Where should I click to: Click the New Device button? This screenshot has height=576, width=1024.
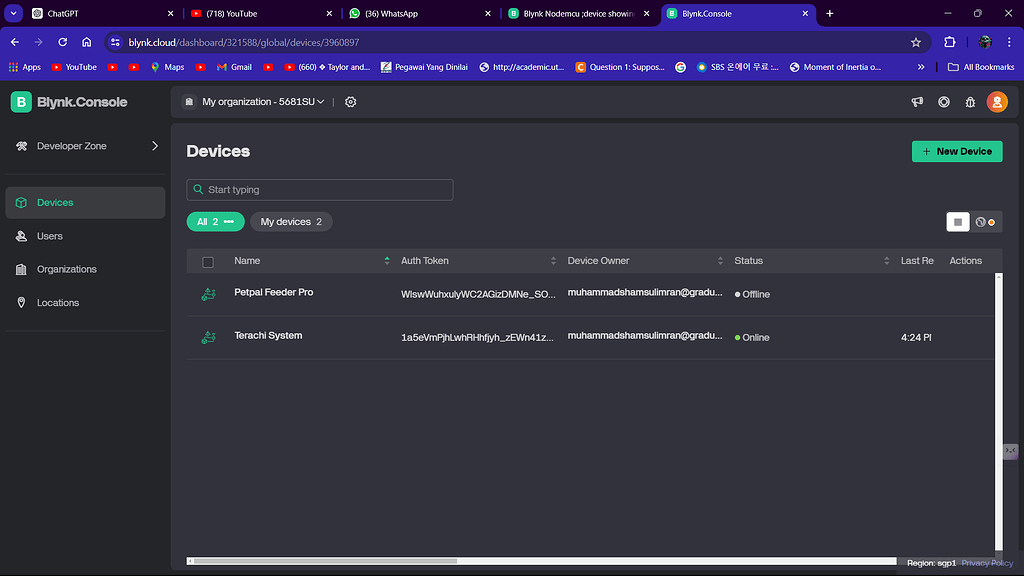tap(956, 151)
